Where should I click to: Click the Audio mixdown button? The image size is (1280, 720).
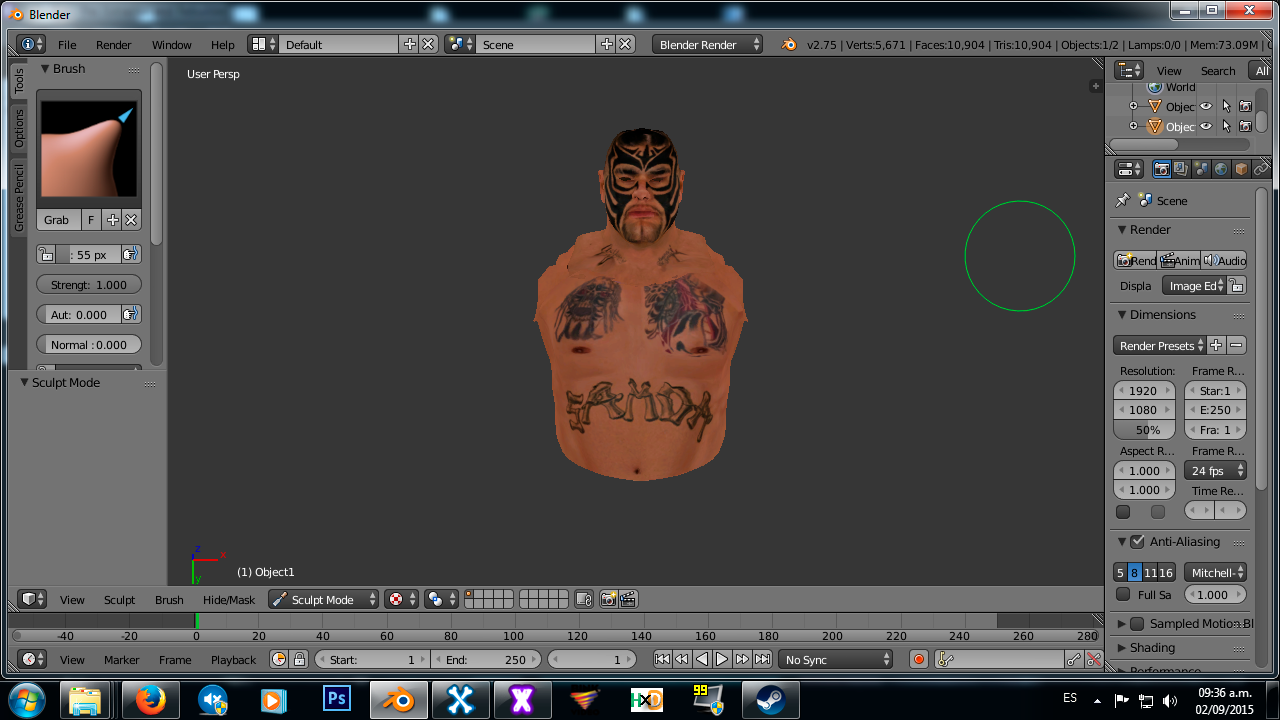pos(1224,260)
